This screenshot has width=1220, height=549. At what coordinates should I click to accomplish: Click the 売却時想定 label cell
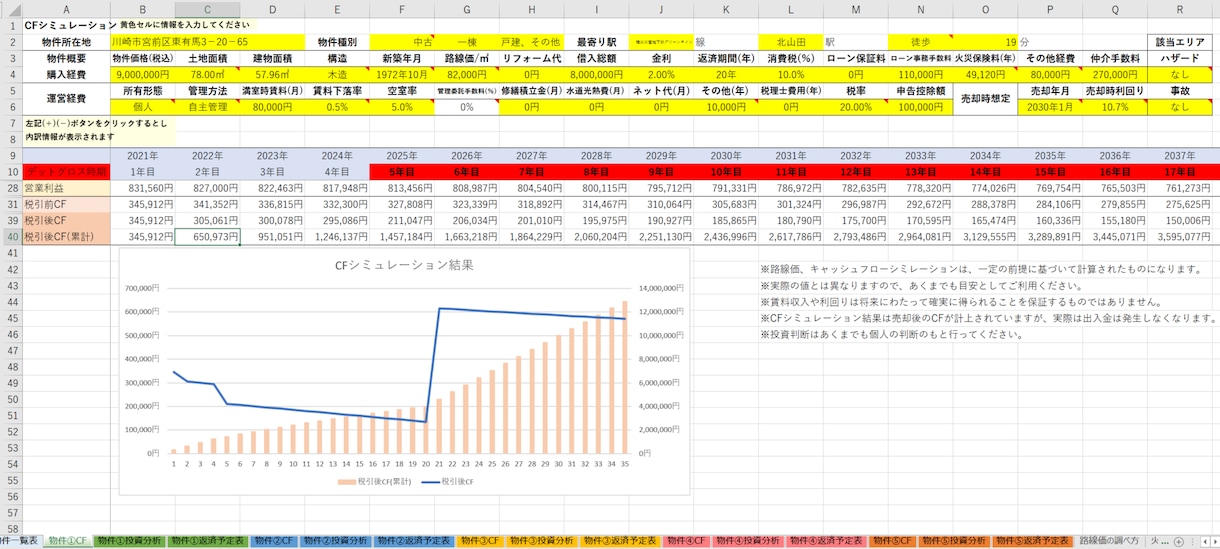click(x=985, y=99)
